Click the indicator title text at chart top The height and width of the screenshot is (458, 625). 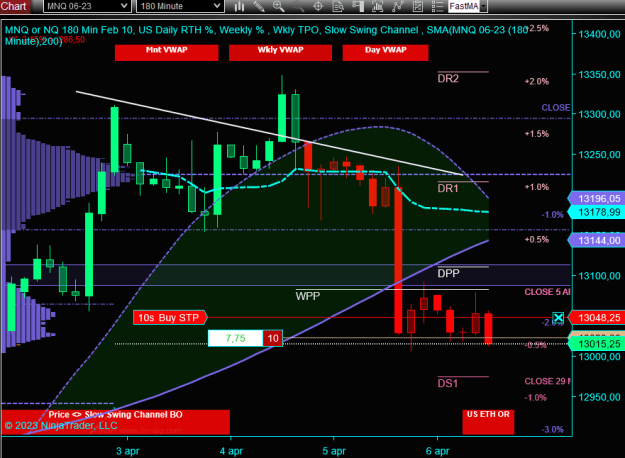[x=266, y=35]
